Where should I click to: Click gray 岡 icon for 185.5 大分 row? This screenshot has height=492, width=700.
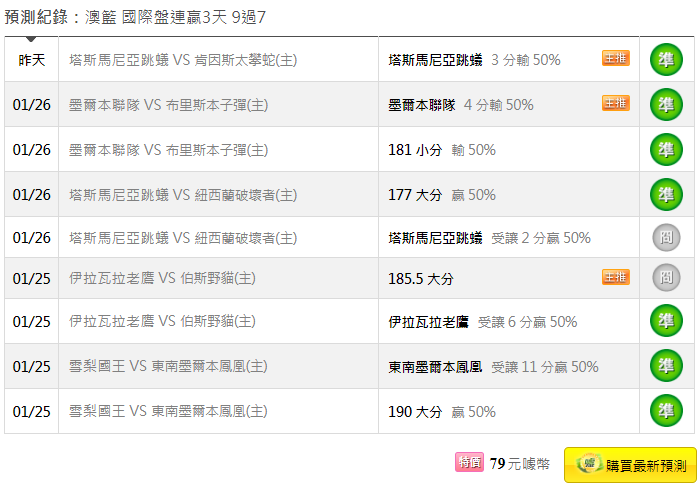click(x=666, y=278)
